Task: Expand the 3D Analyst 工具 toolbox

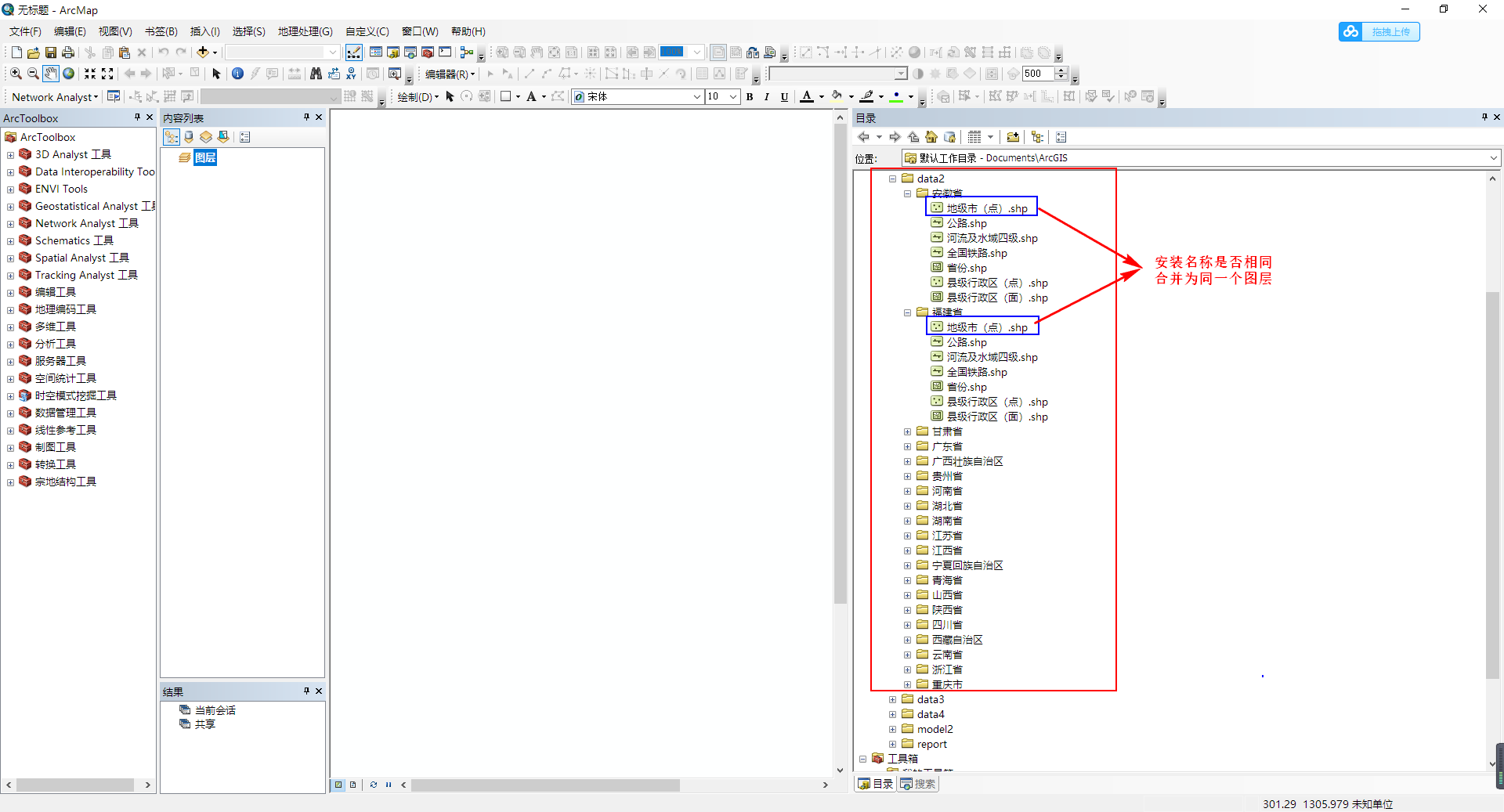Action: (10, 154)
